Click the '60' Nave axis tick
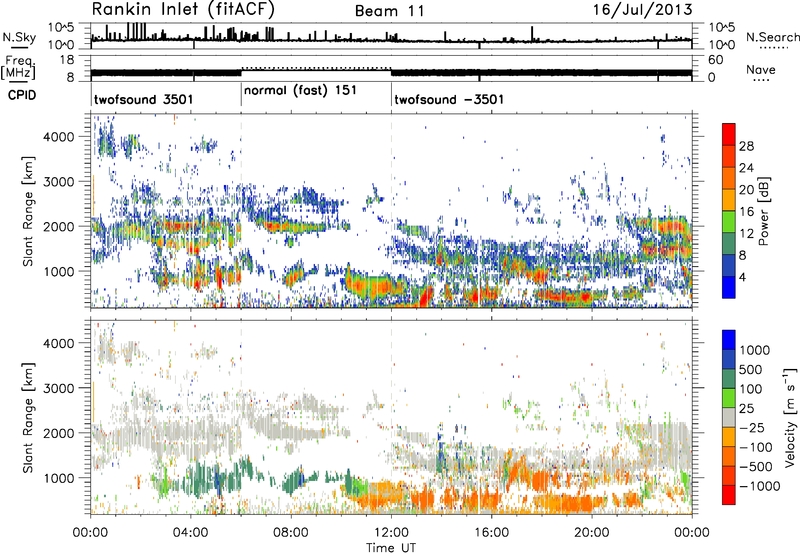This screenshot has height=554, width=800. pos(715,60)
